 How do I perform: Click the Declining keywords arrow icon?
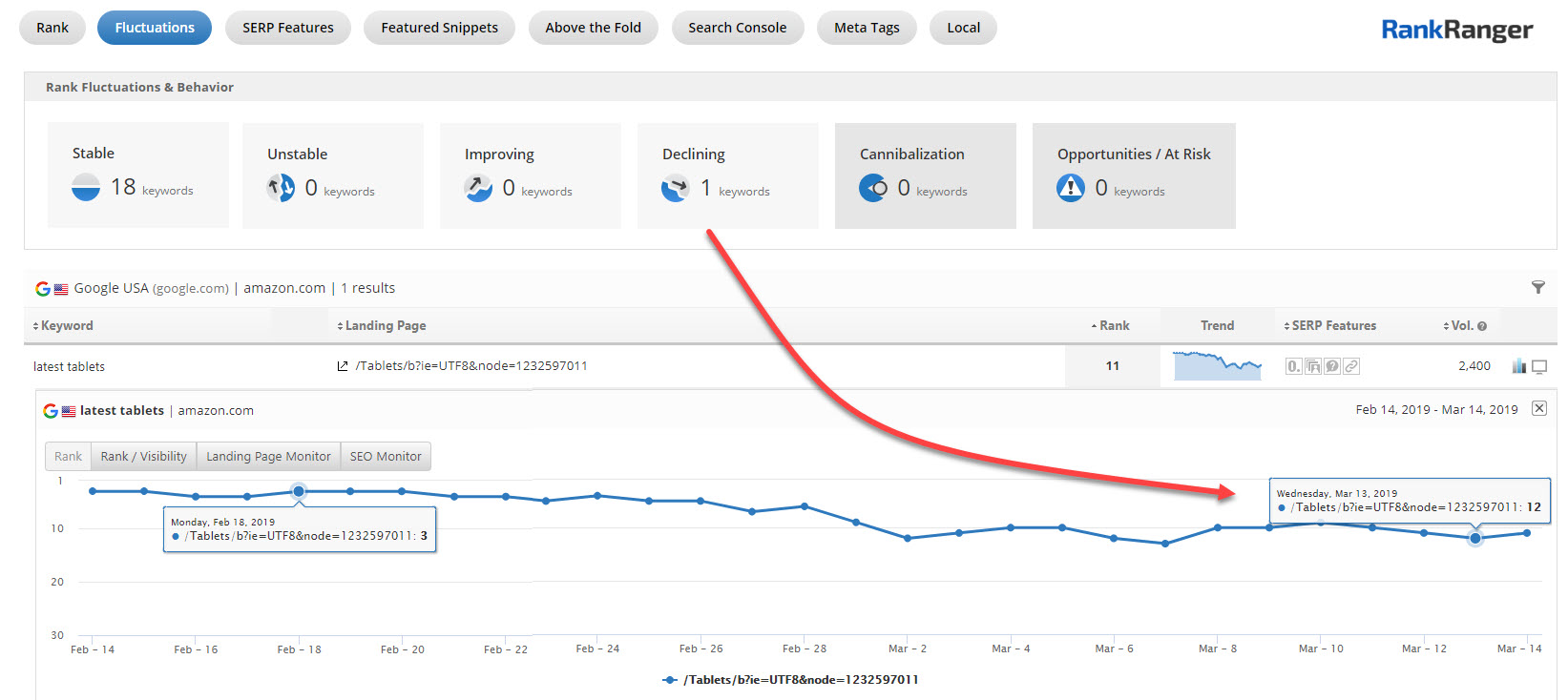[x=676, y=188]
